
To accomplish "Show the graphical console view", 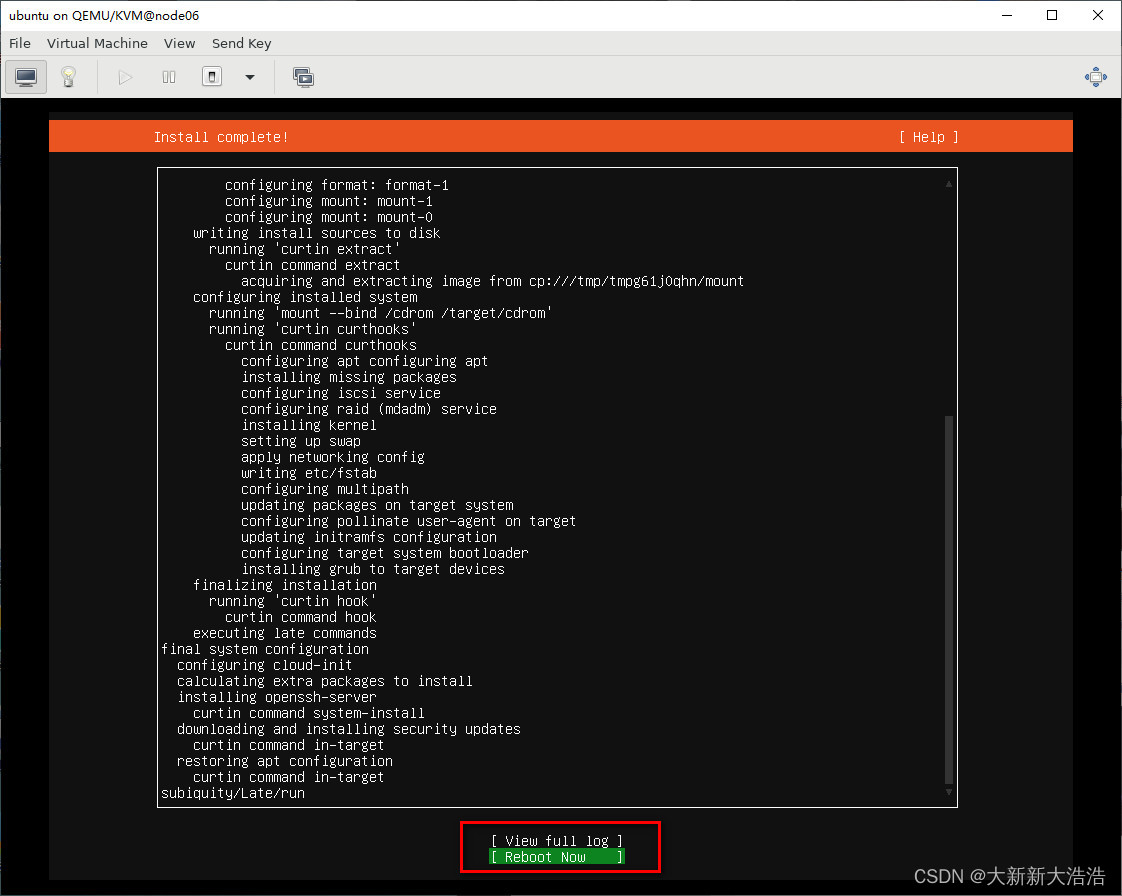I will [26, 77].
